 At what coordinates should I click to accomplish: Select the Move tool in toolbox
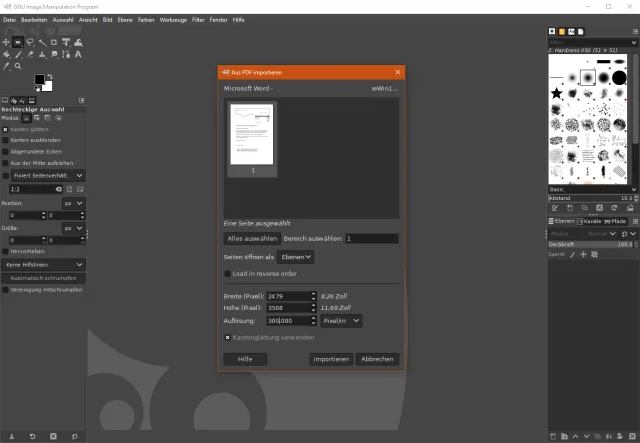[7, 42]
